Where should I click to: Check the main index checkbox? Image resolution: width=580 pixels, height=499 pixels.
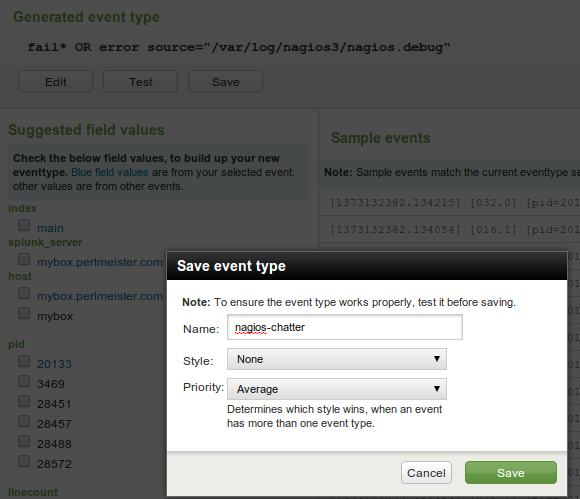[x=24, y=225]
